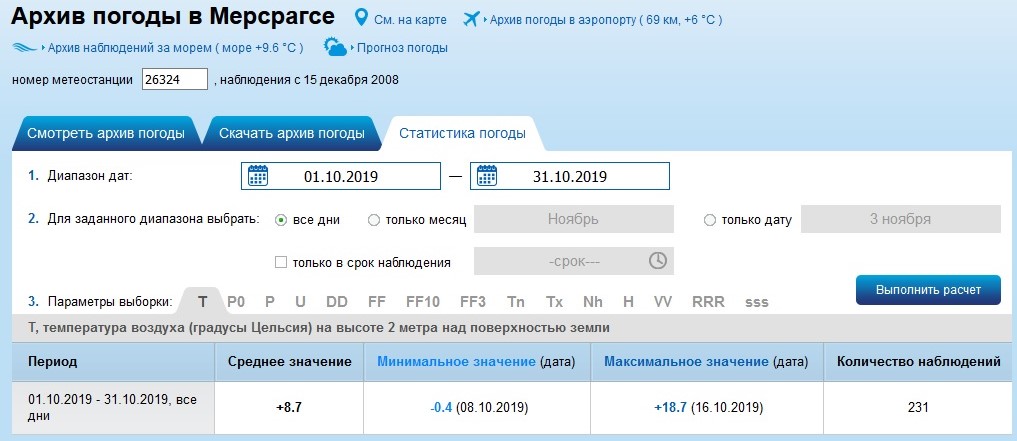
Task: Click the clock icon in срок field
Action: [658, 261]
